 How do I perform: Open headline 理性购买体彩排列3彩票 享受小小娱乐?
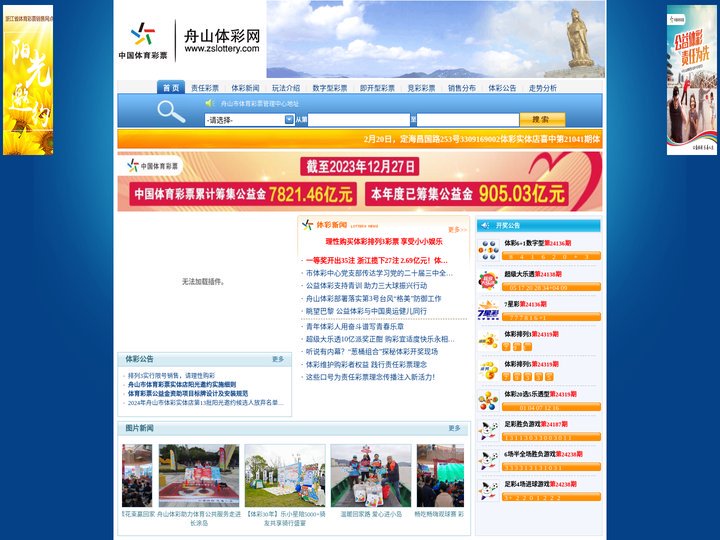coord(384,241)
